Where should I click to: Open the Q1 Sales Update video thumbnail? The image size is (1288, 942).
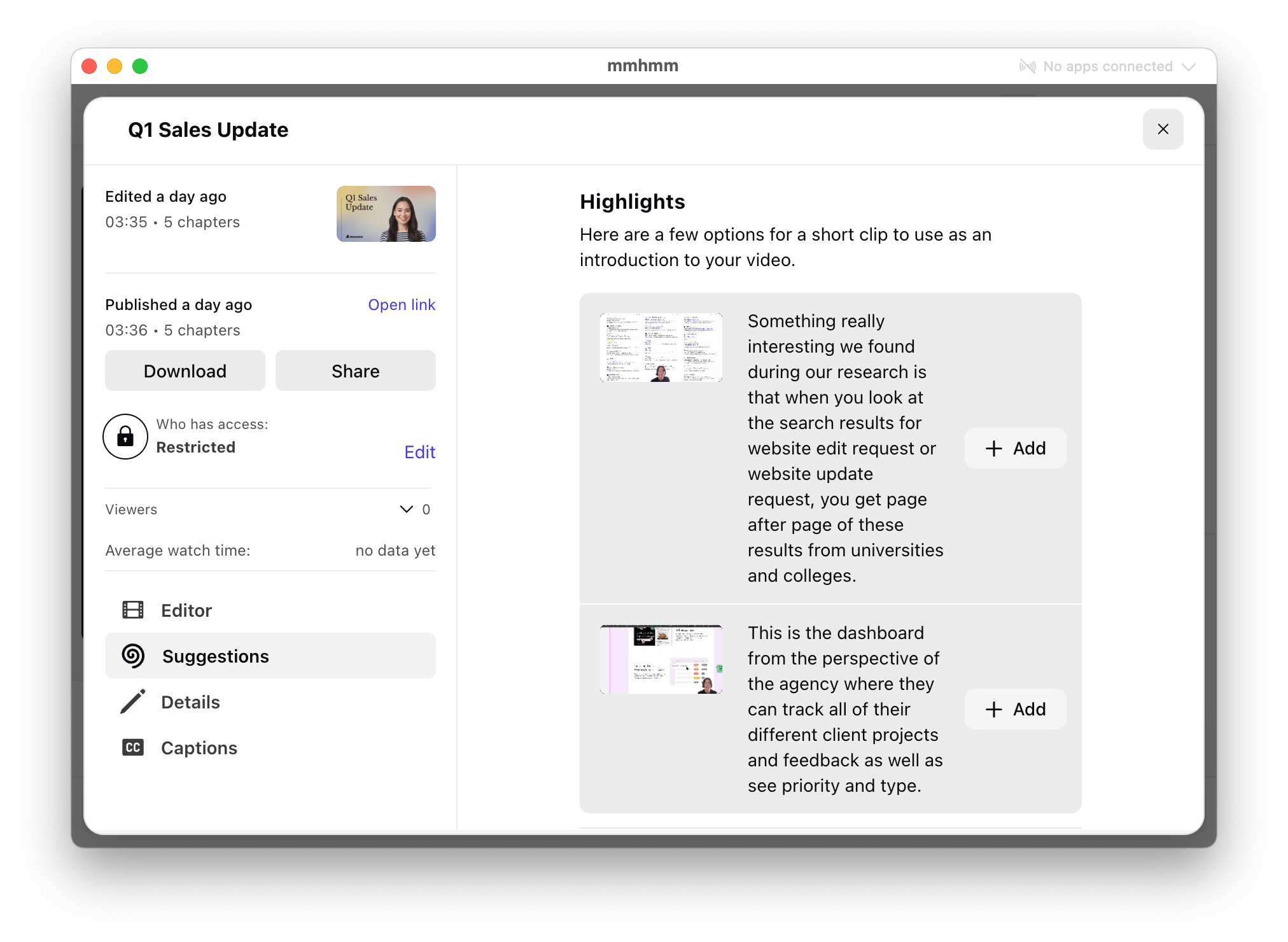[x=386, y=214]
